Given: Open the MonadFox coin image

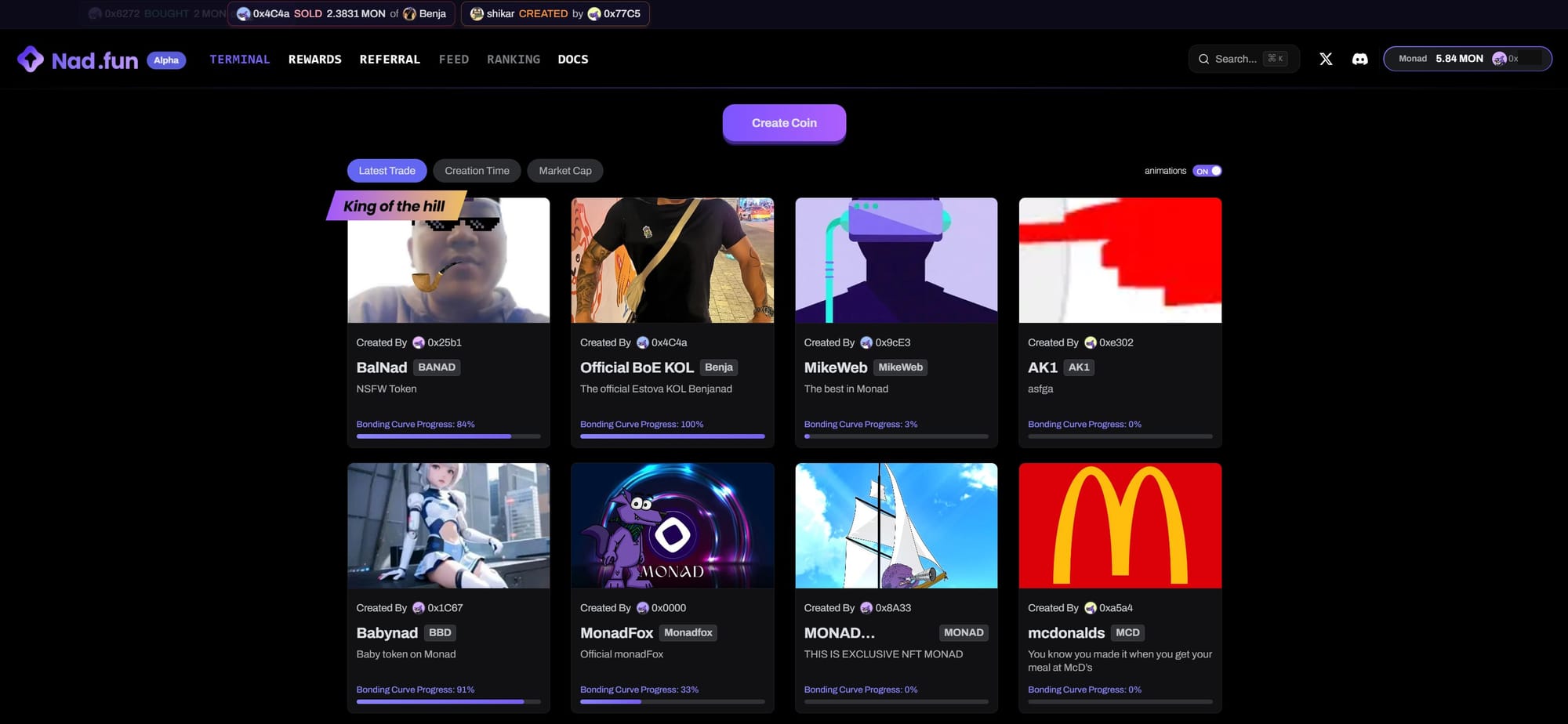Looking at the screenshot, I should coord(673,526).
